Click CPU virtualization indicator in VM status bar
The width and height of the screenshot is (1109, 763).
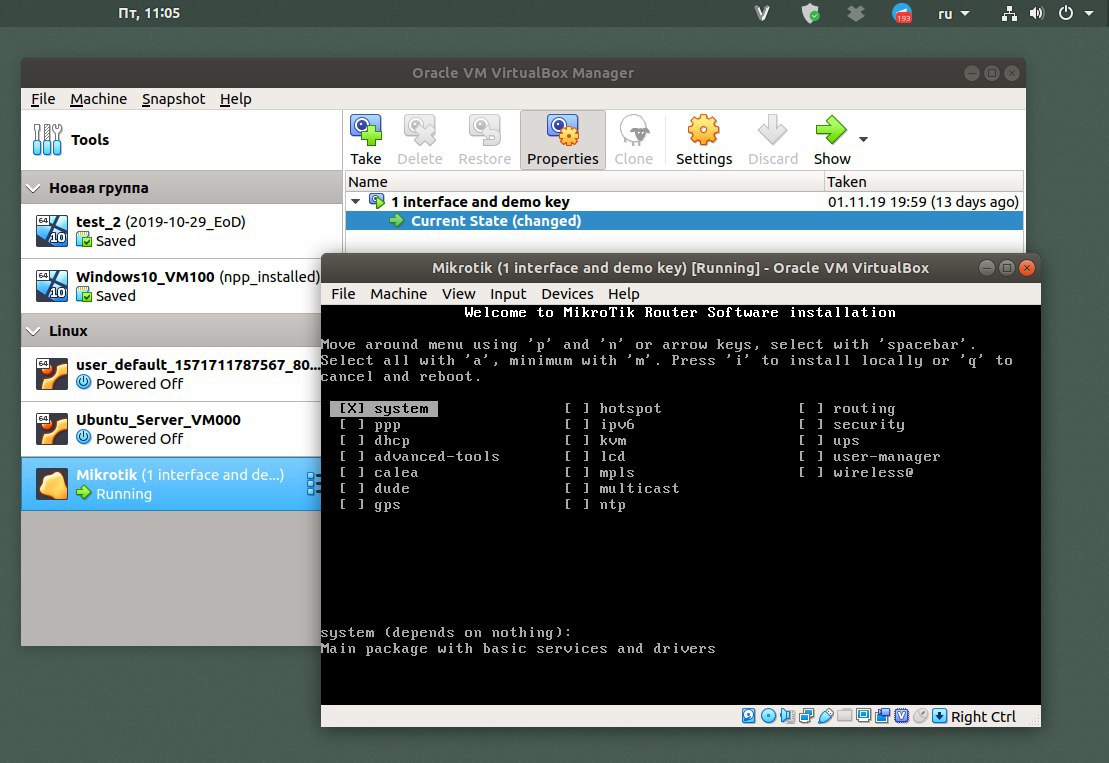tap(902, 716)
